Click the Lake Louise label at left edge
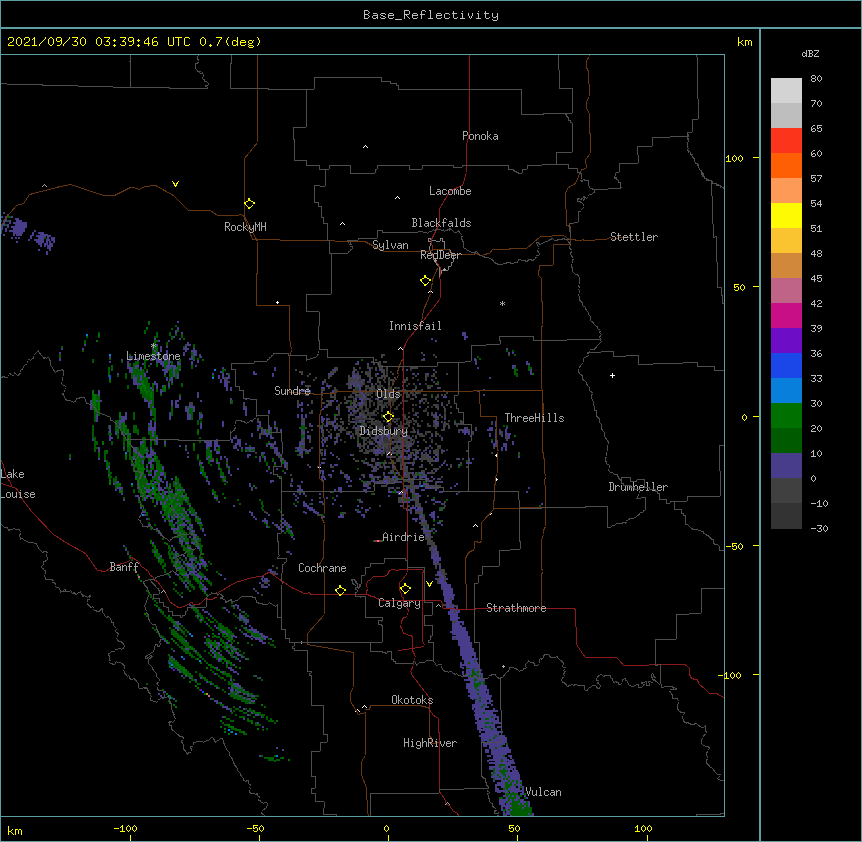862x842 pixels. point(18,484)
